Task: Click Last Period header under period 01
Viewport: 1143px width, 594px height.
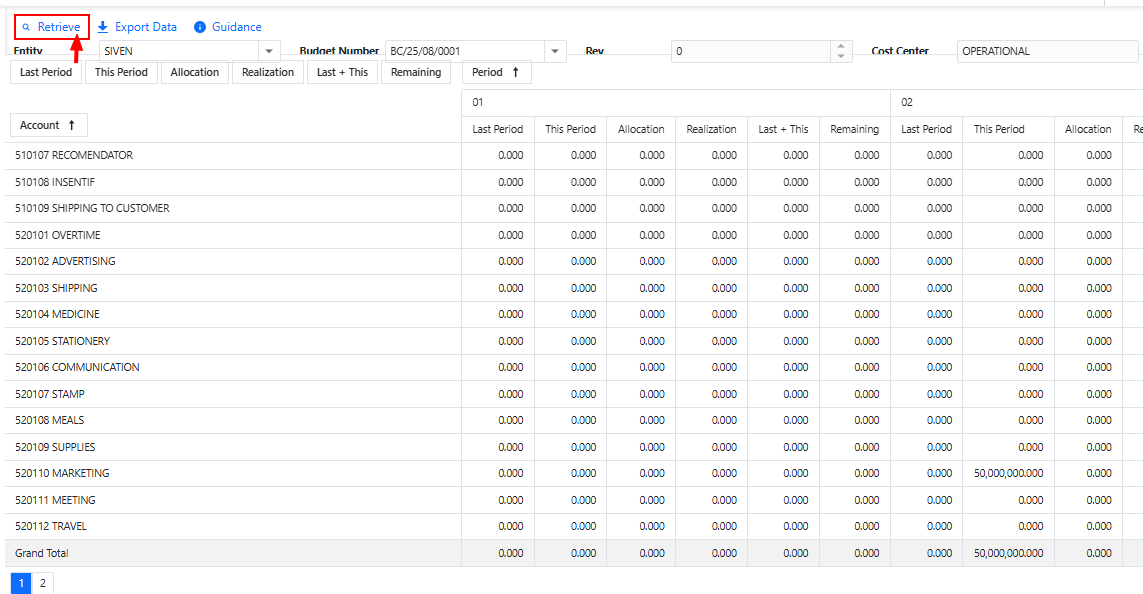Action: click(x=498, y=129)
